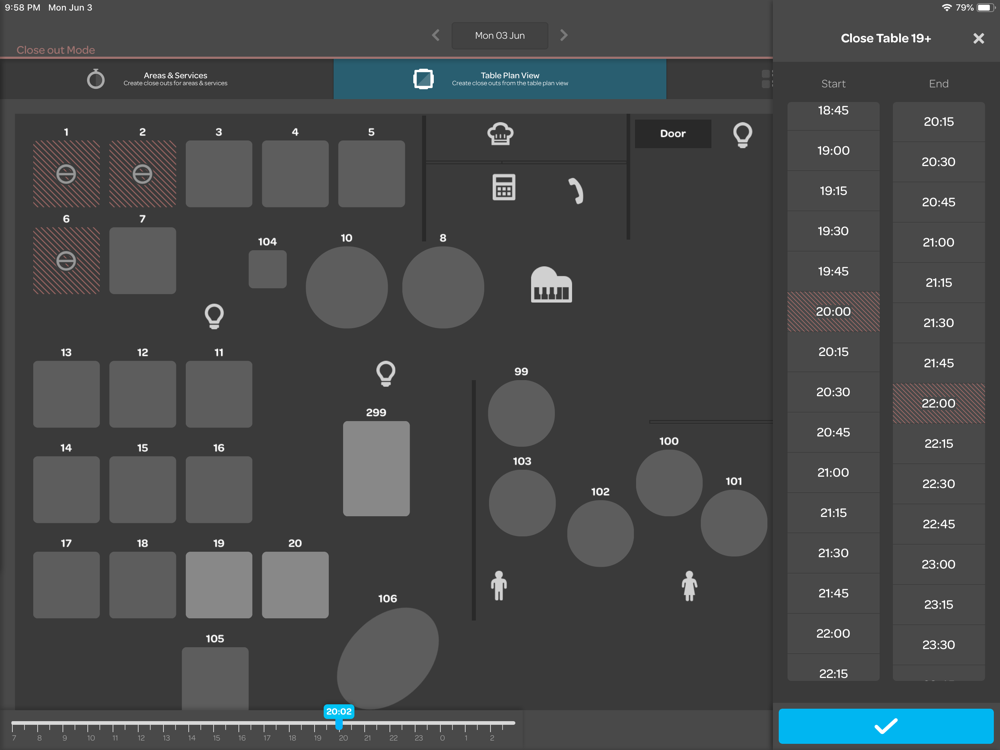Click the telephone icon on floor plan
Viewport: 1000px width, 750px height.
576,191
